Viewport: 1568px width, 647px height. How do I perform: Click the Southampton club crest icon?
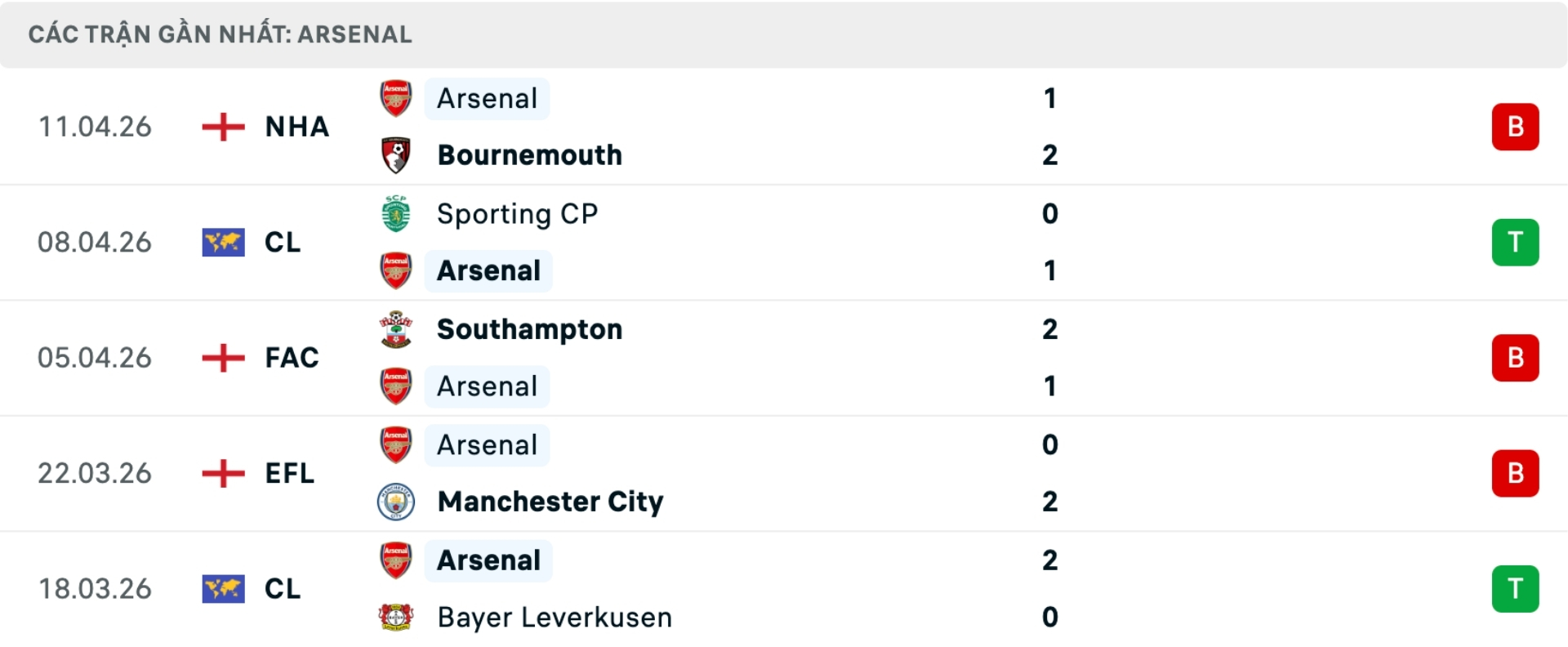[396, 329]
